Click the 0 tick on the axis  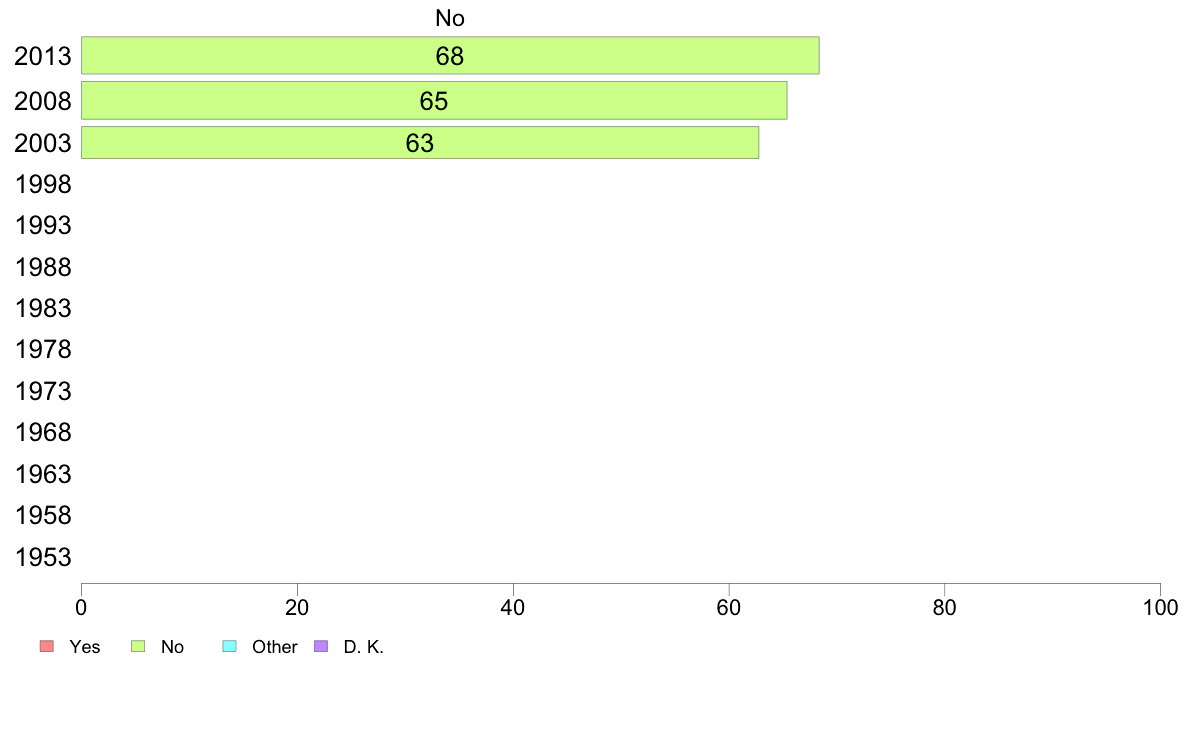click(81, 607)
